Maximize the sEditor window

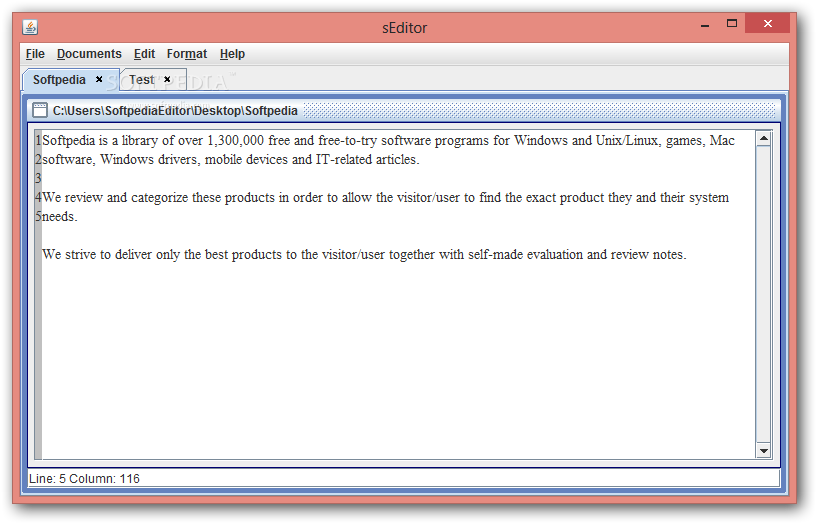(732, 23)
